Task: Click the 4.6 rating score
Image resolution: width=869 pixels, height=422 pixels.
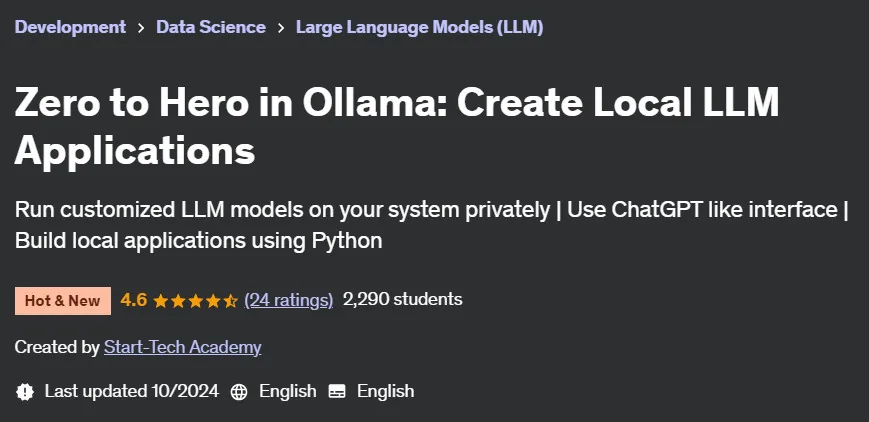Action: point(134,300)
